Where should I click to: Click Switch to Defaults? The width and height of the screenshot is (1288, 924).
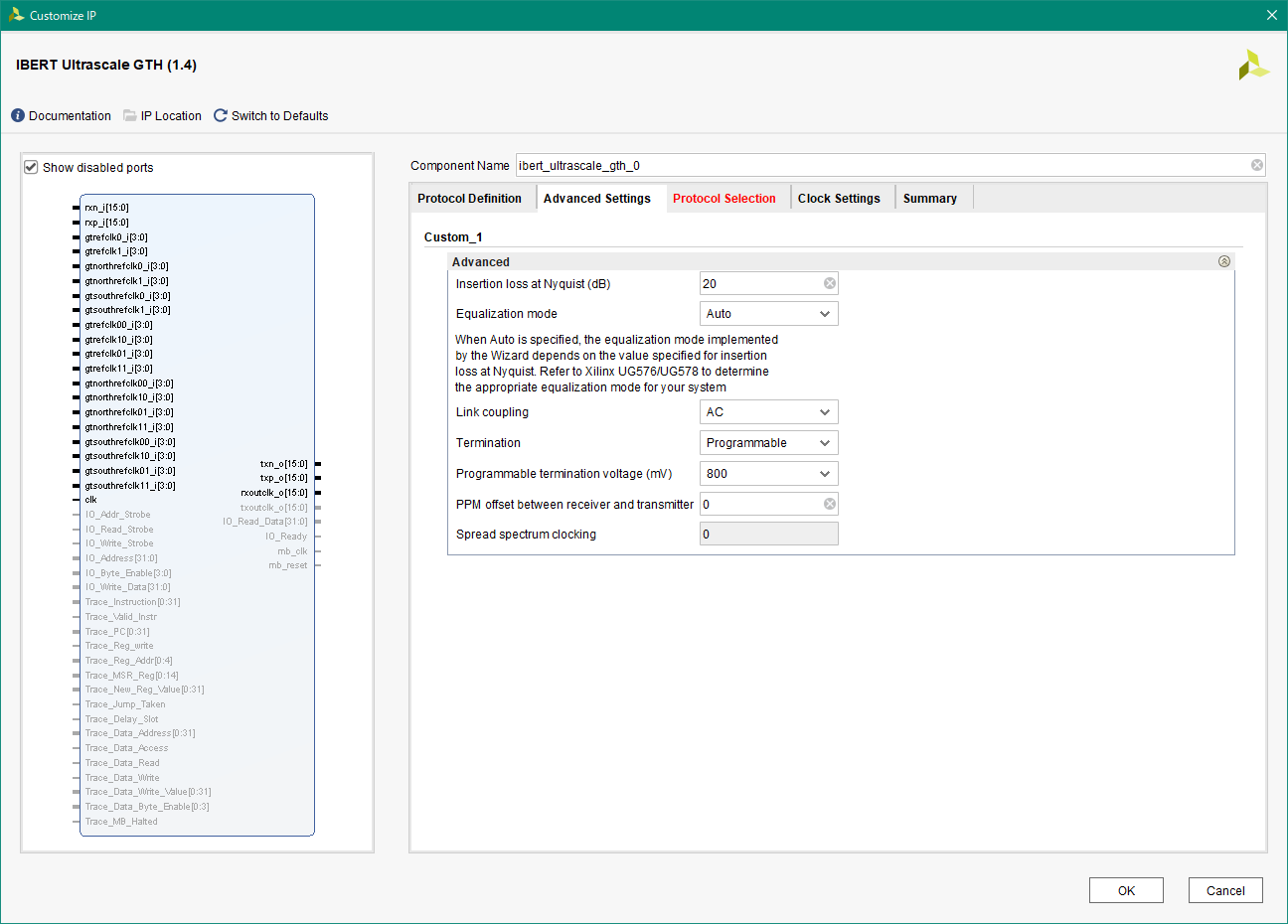pos(279,116)
